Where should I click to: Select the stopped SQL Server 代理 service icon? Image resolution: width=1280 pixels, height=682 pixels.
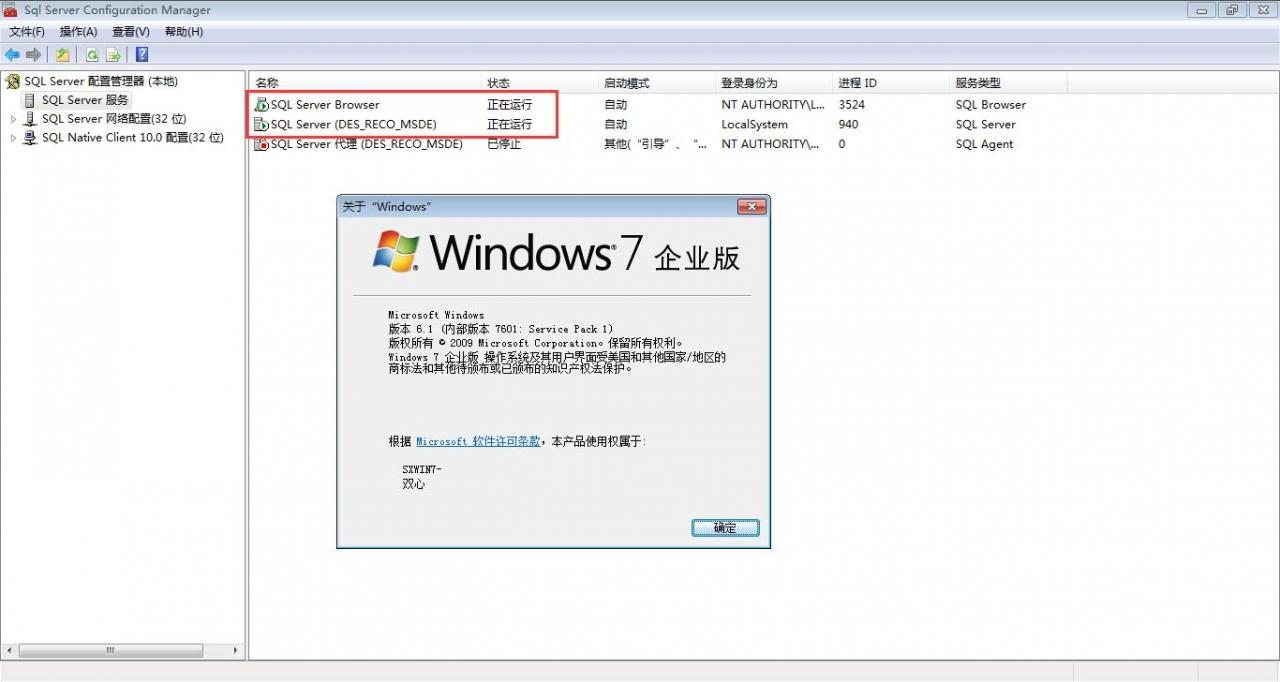[262, 144]
